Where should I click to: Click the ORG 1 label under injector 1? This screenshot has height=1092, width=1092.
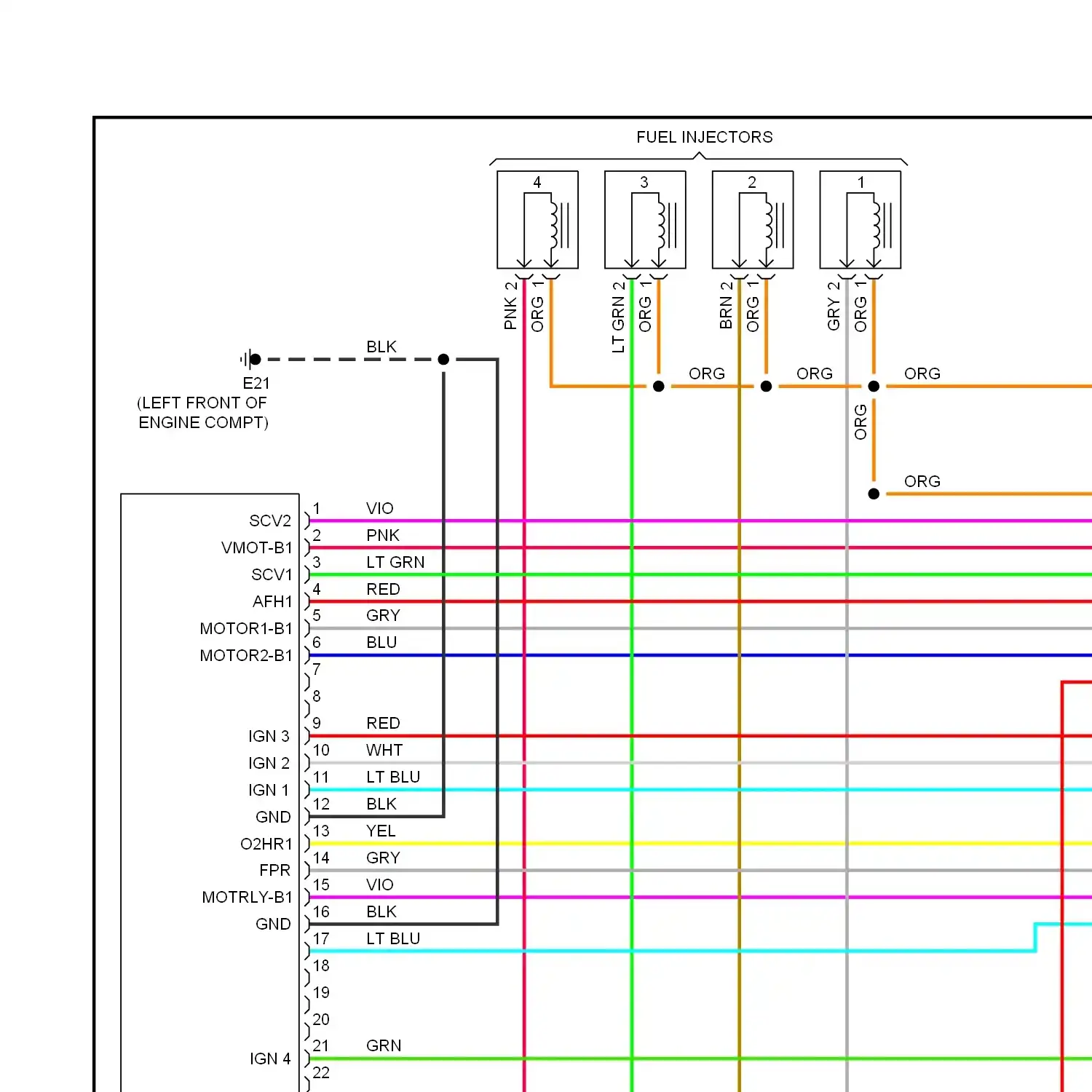860,306
